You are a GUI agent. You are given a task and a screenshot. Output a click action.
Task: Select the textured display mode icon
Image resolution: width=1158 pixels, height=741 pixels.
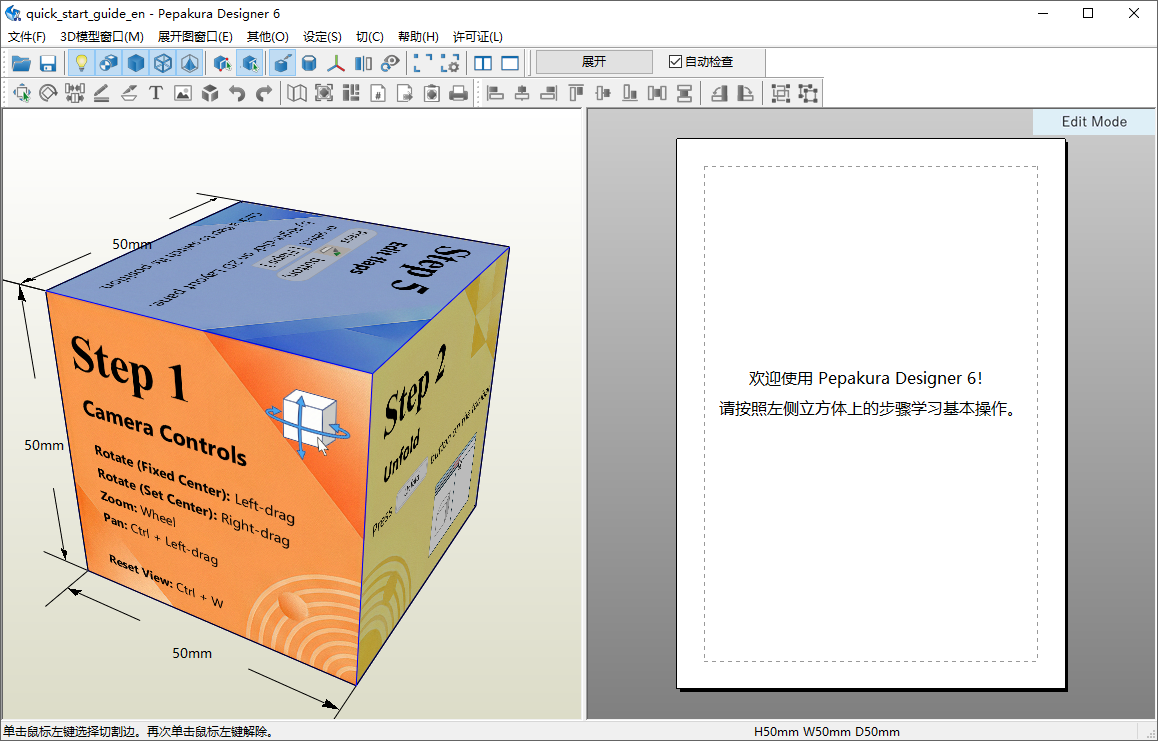(108, 62)
